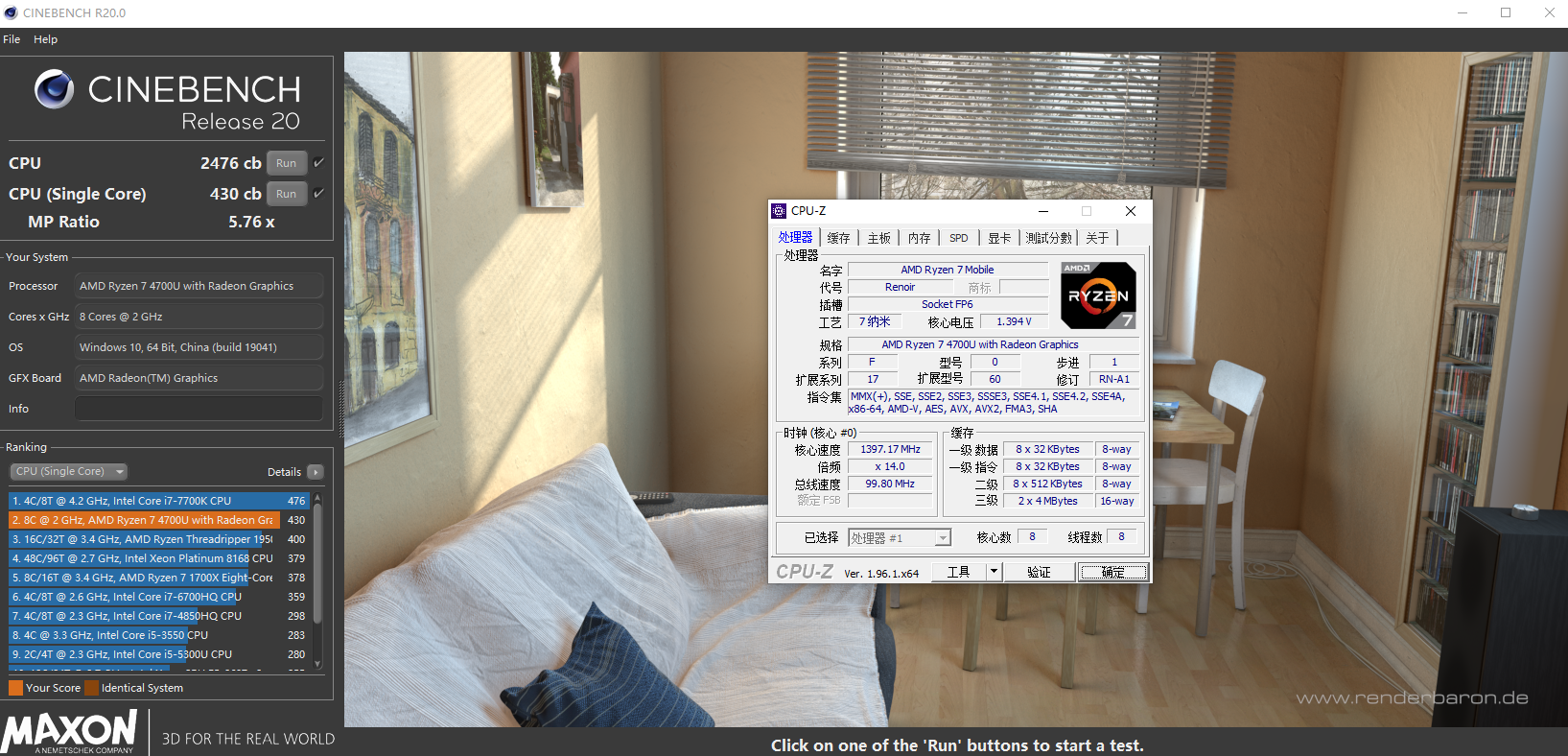This screenshot has height=756, width=1568.
Task: Click the Cores x GHz field value
Action: click(199, 317)
